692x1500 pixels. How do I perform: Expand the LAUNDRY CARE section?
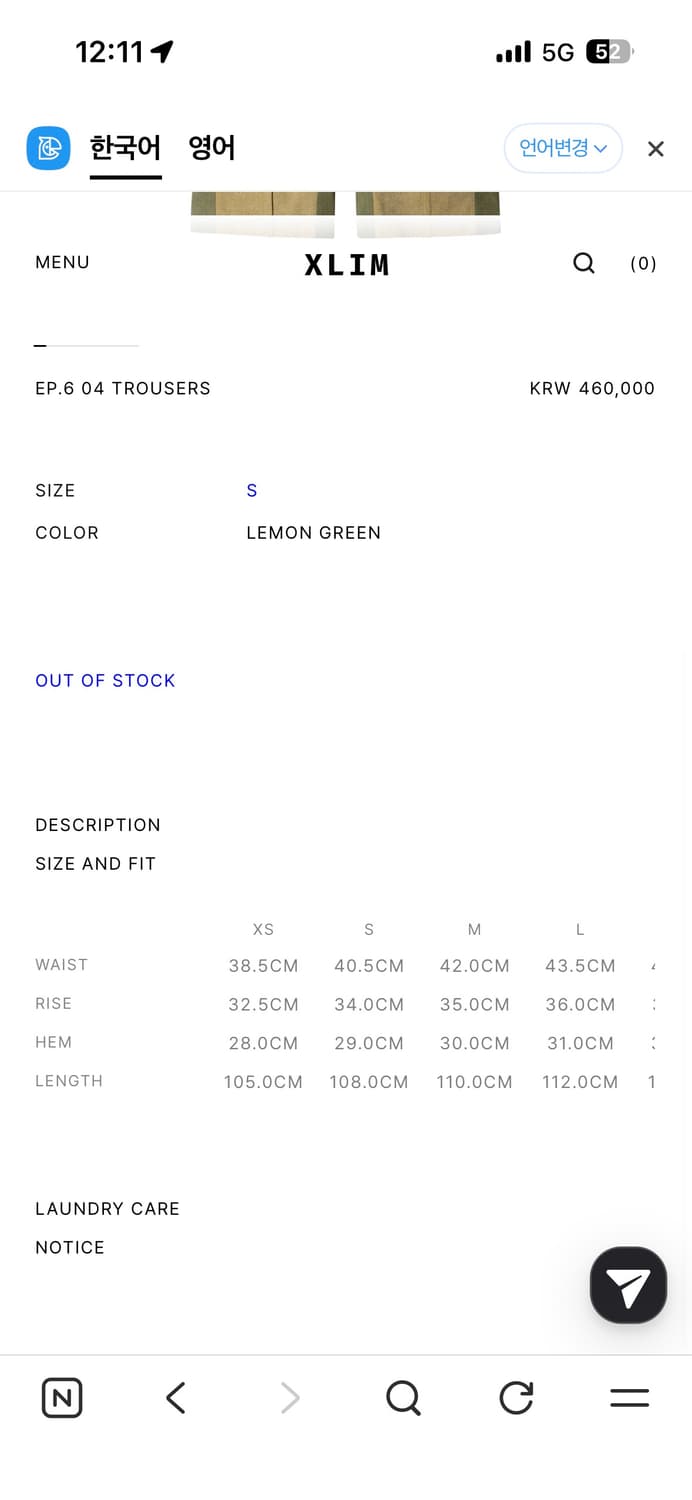click(107, 1209)
